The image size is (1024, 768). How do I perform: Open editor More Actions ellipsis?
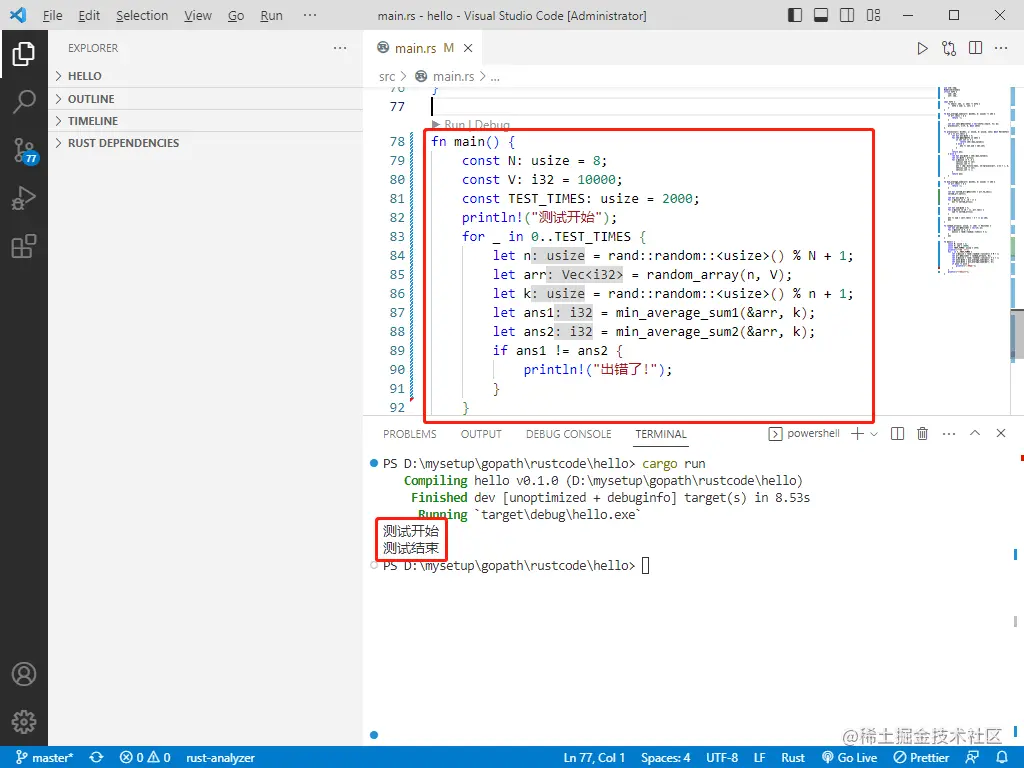pyautogui.click(x=1001, y=48)
